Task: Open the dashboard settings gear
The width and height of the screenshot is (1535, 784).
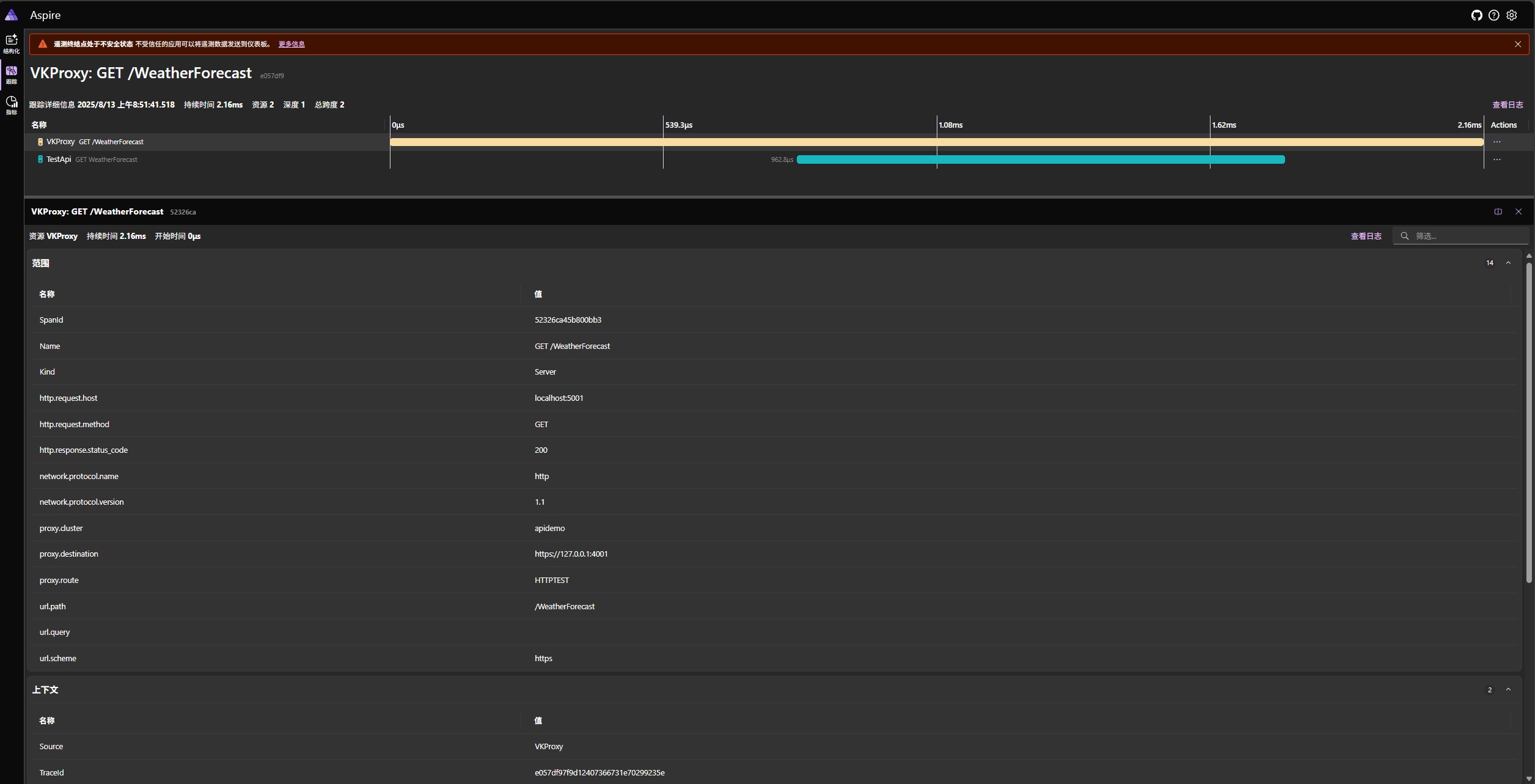Action: point(1512,15)
